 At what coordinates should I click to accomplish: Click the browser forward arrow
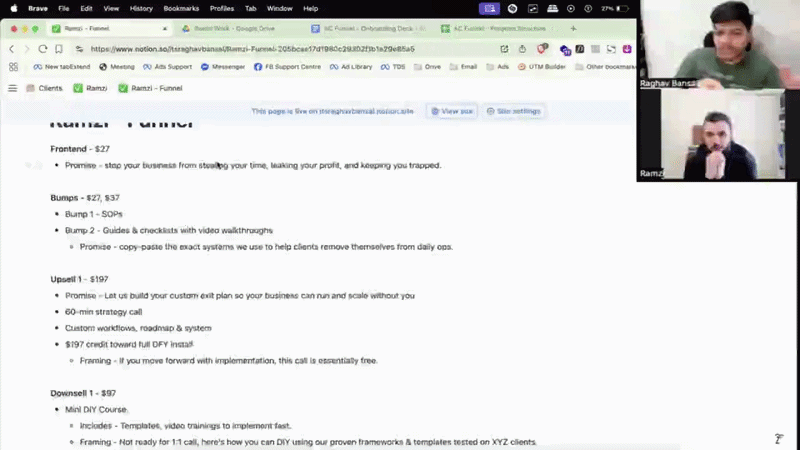pyautogui.click(x=27, y=49)
